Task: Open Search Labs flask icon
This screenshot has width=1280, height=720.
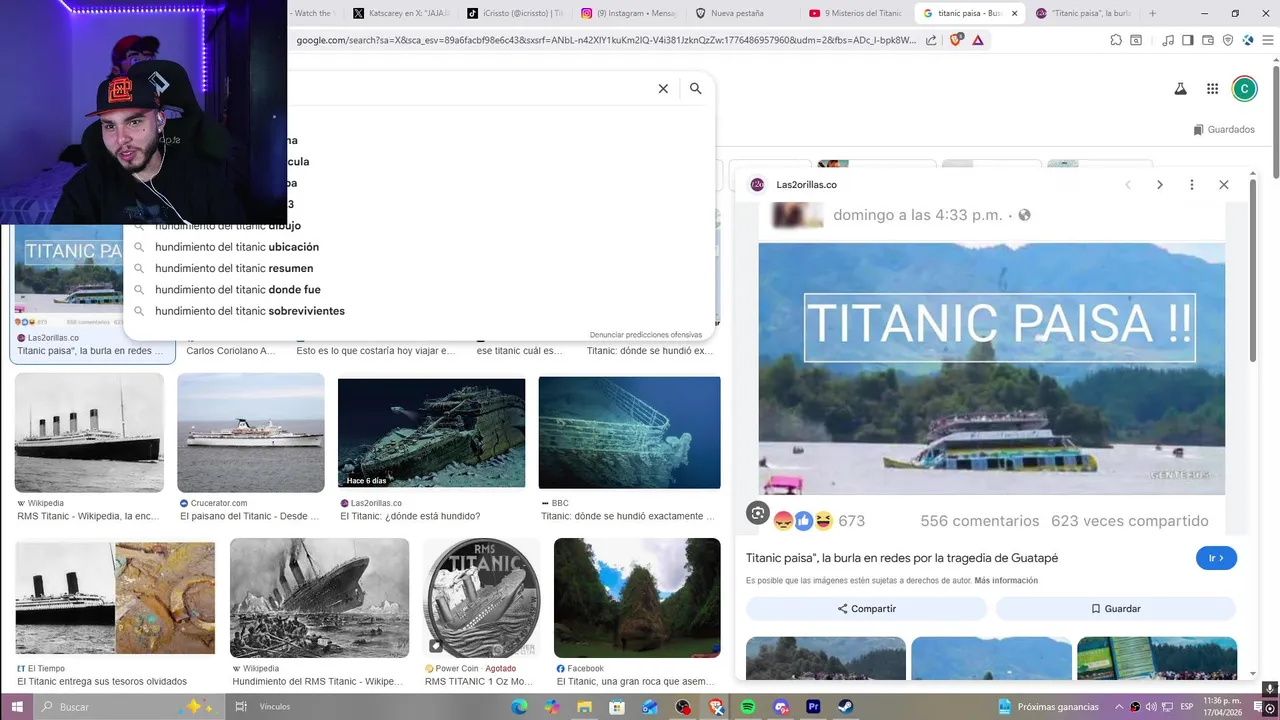Action: 1180,89
